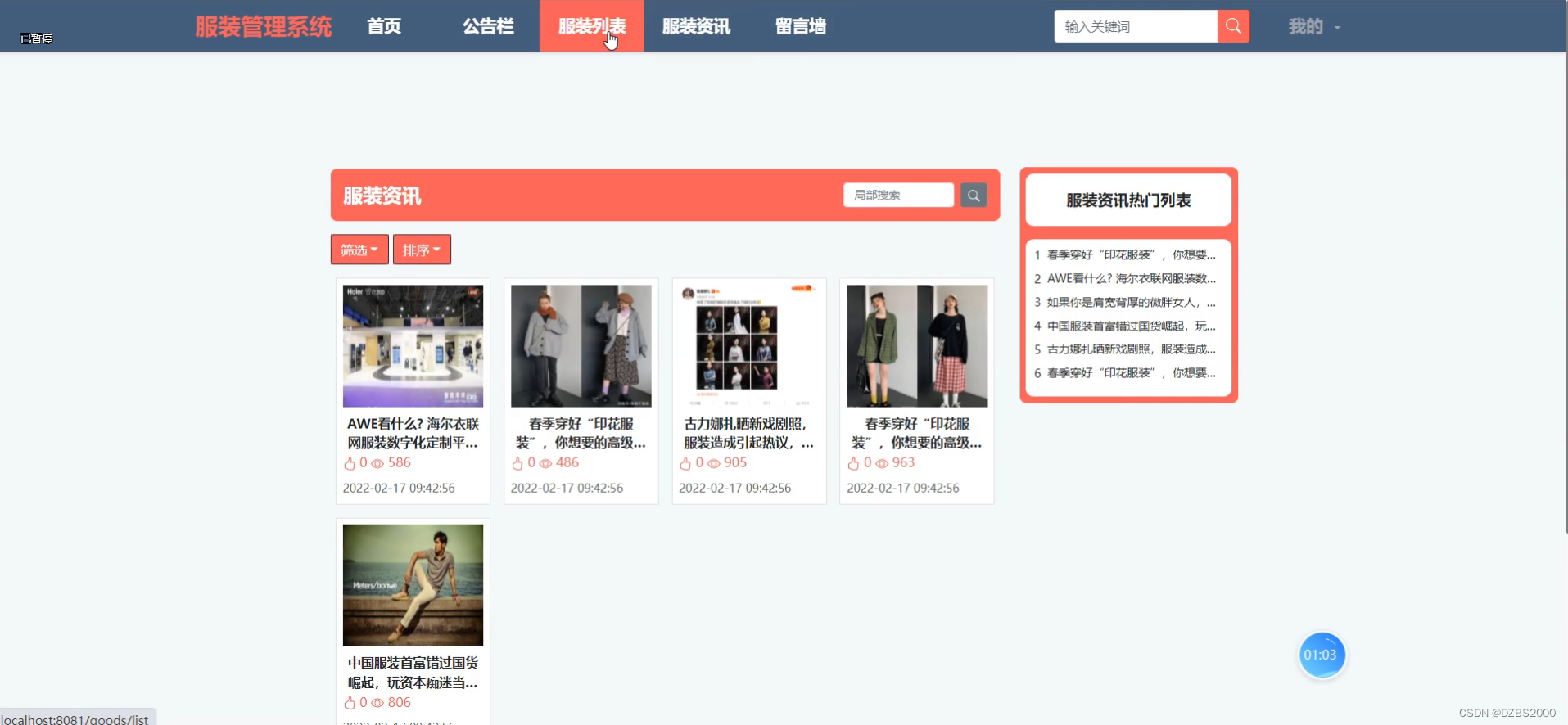Select the 服装列表 navigation tab
Image resolution: width=1568 pixels, height=725 pixels.
click(592, 26)
